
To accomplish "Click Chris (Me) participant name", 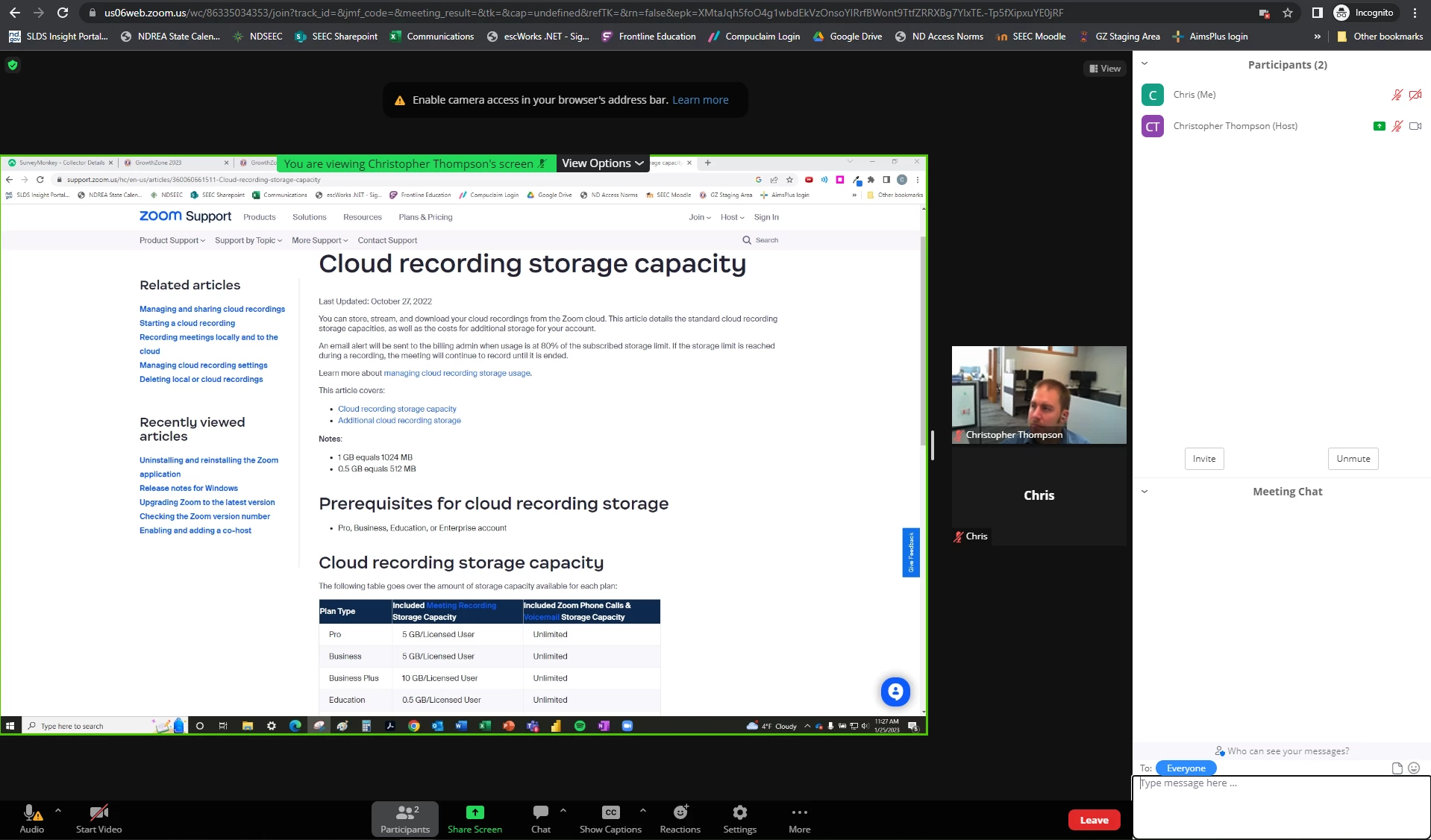I will 1194,95.
